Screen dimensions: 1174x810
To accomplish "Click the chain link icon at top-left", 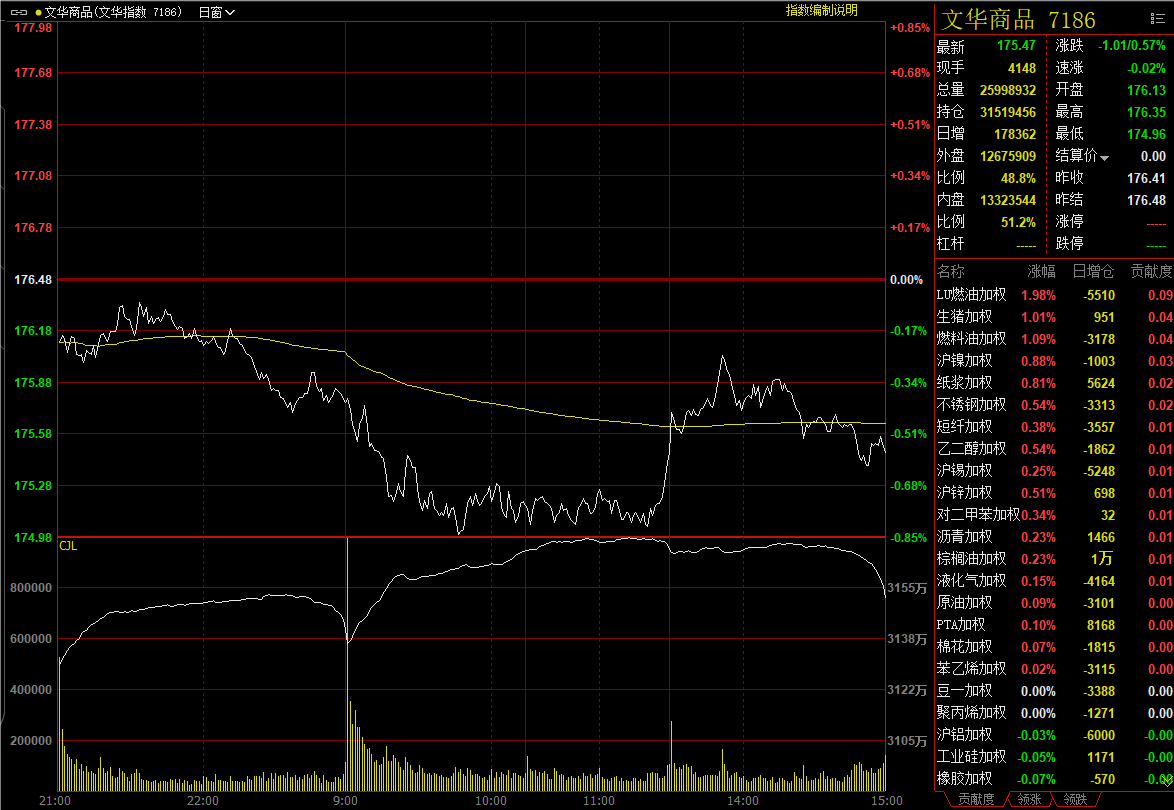I will [19, 12].
